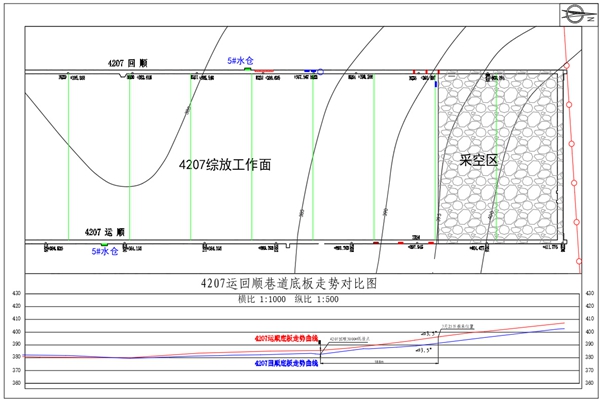Click the blue circle marker on 回顺 roadway
600x400 pixels.
(x=319, y=71)
